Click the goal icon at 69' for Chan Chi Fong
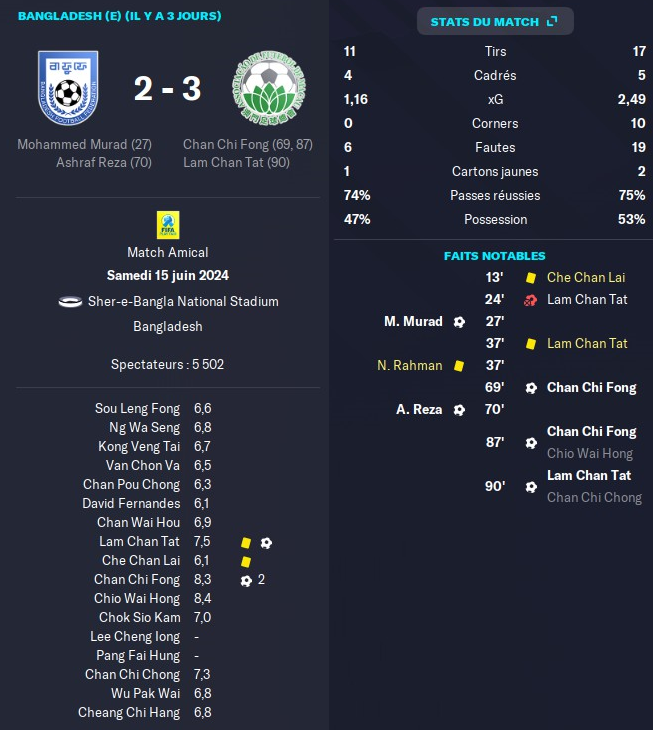This screenshot has height=730, width=653. pos(530,387)
